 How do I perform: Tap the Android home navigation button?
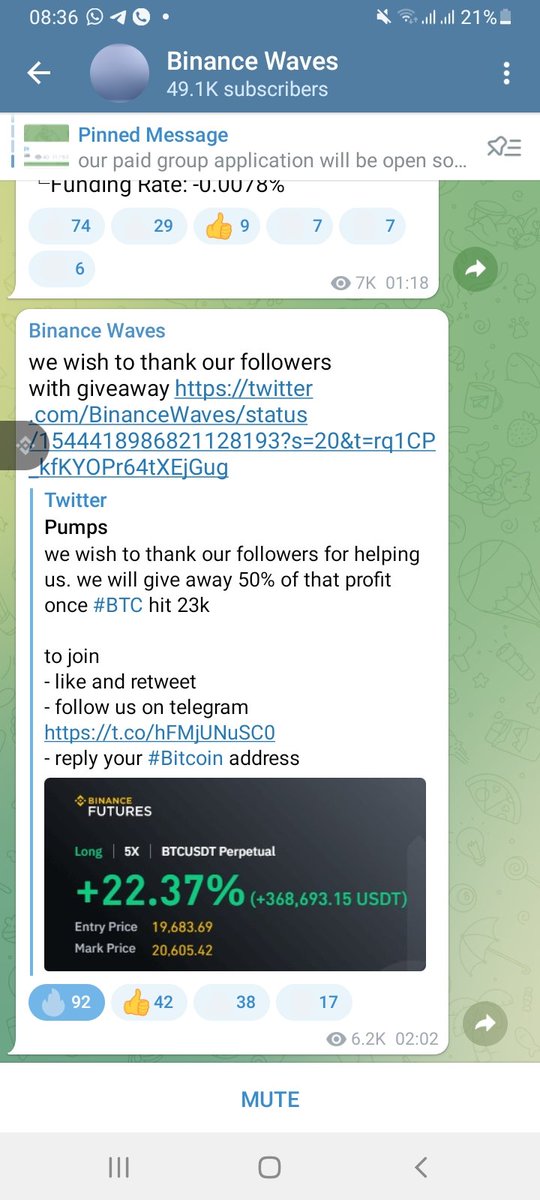(269, 1166)
